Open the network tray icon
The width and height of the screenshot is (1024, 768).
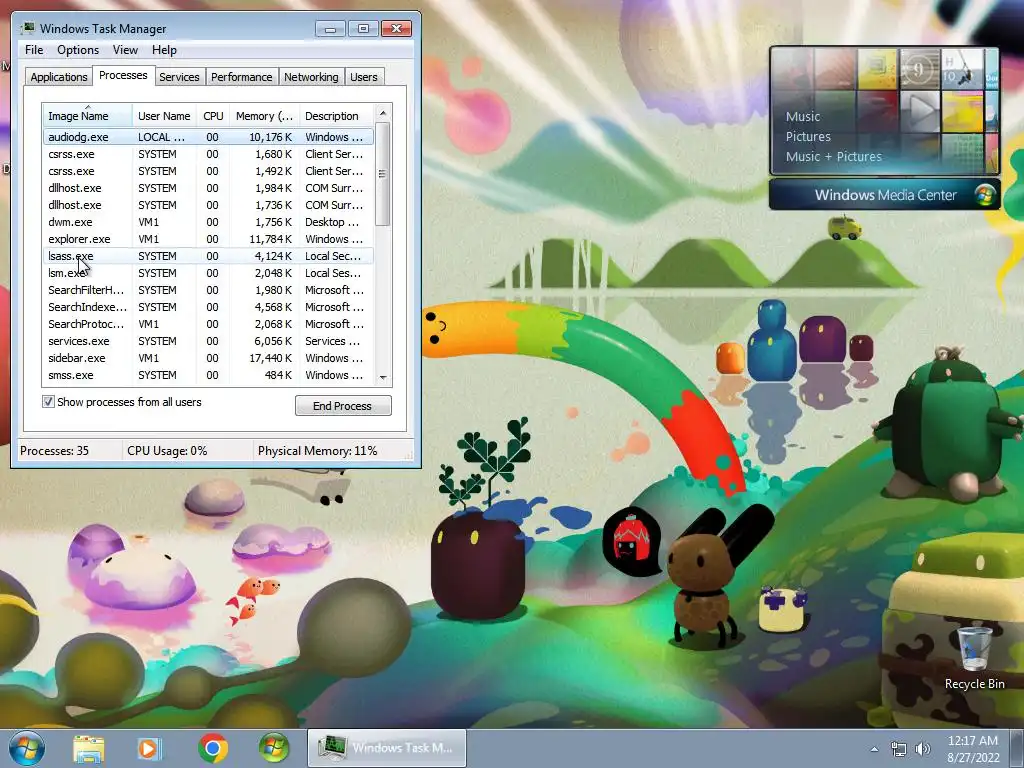point(899,749)
